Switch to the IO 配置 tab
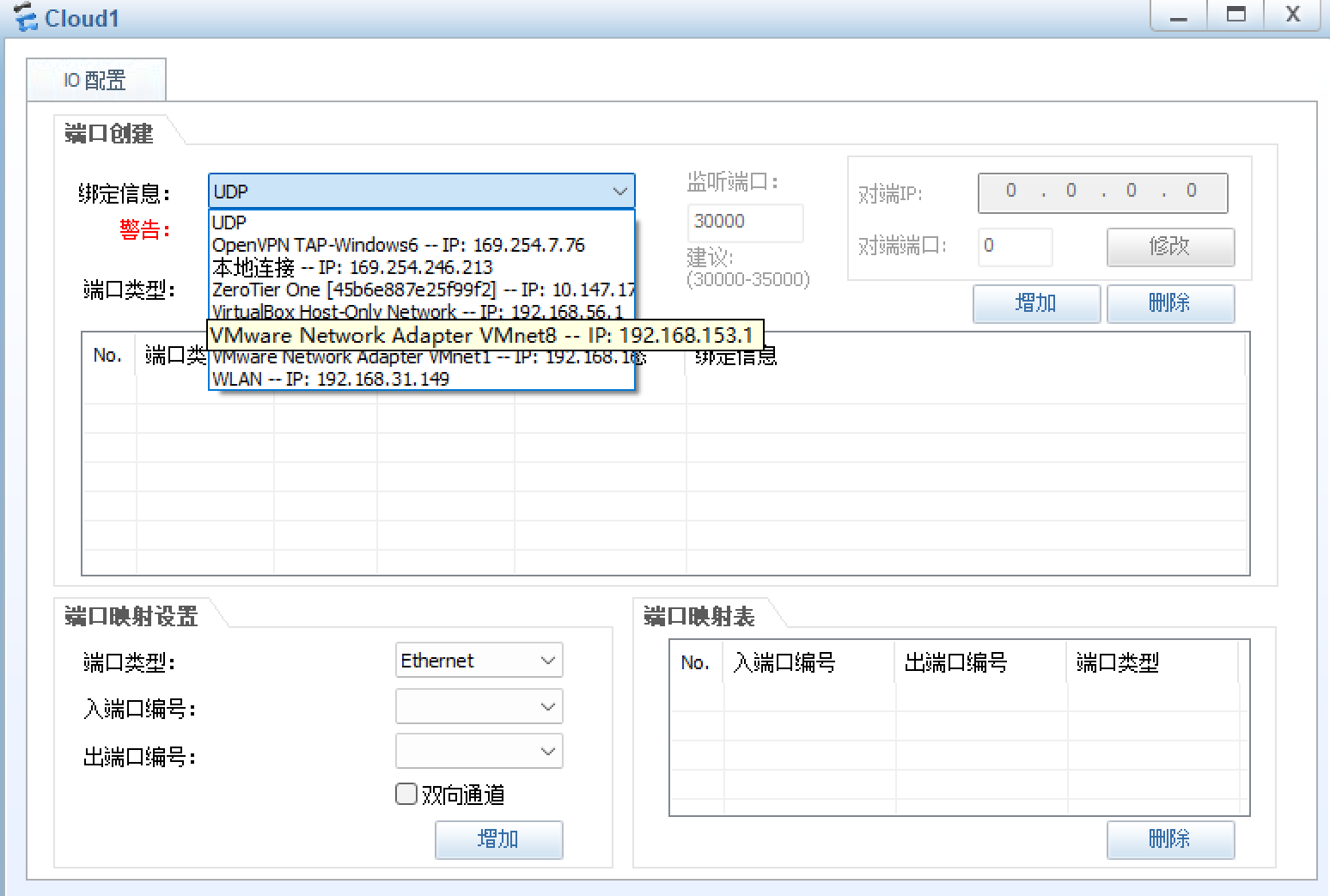Image resolution: width=1330 pixels, height=896 pixels. [x=96, y=79]
